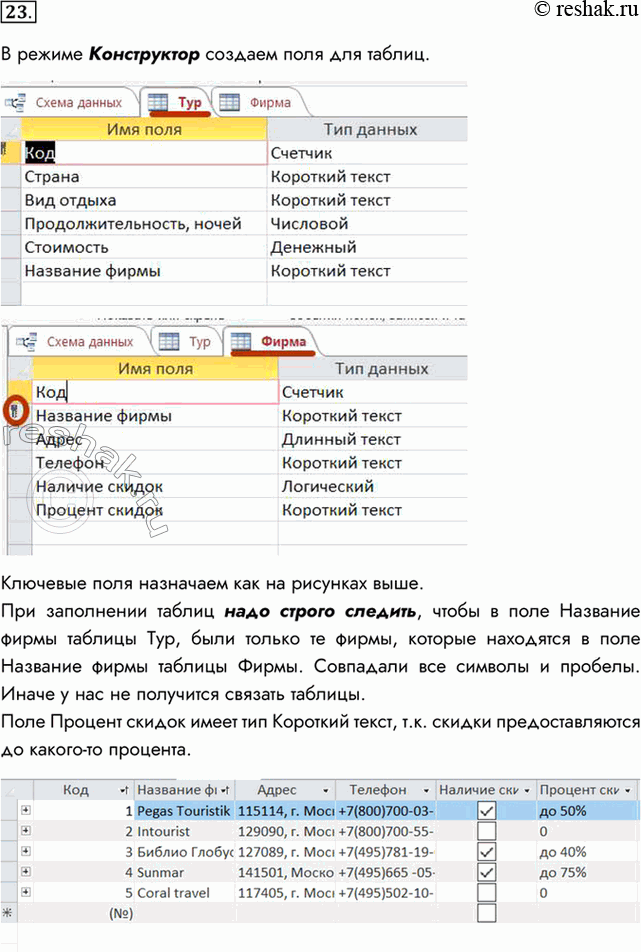
Task: Click the Код field name in Фирма table
Action: point(155,392)
